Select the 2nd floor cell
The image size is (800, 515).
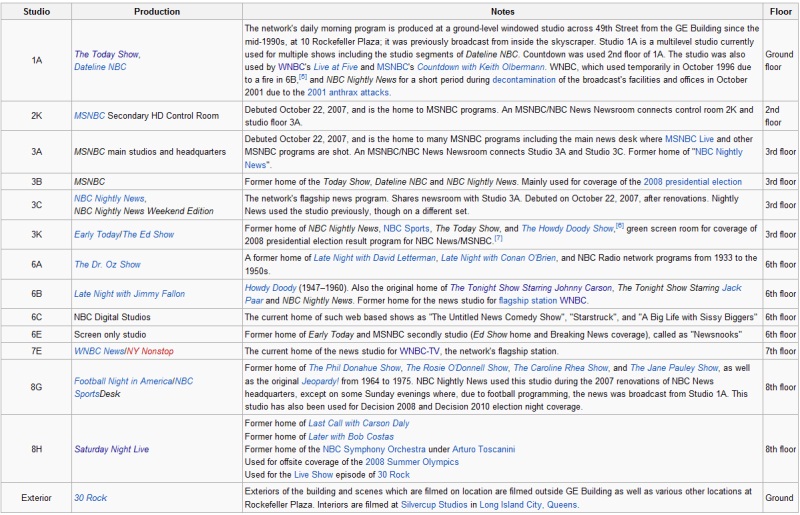[x=781, y=116]
